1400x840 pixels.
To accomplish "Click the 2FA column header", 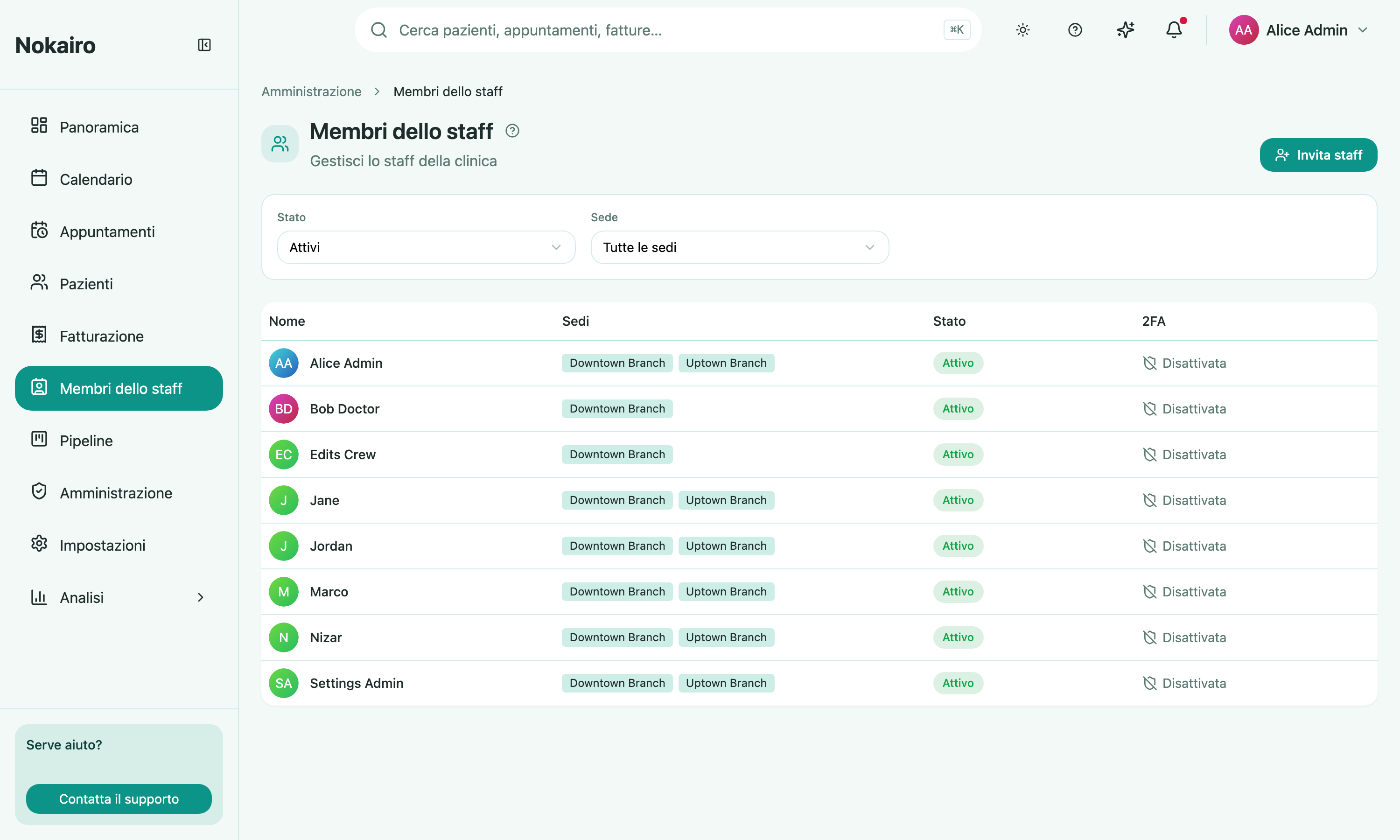I will point(1153,321).
